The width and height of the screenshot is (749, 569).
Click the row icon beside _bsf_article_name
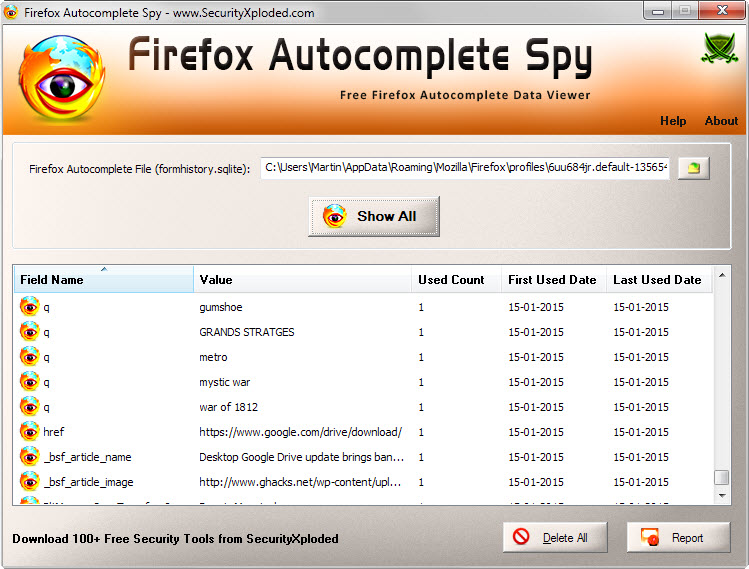(30, 457)
